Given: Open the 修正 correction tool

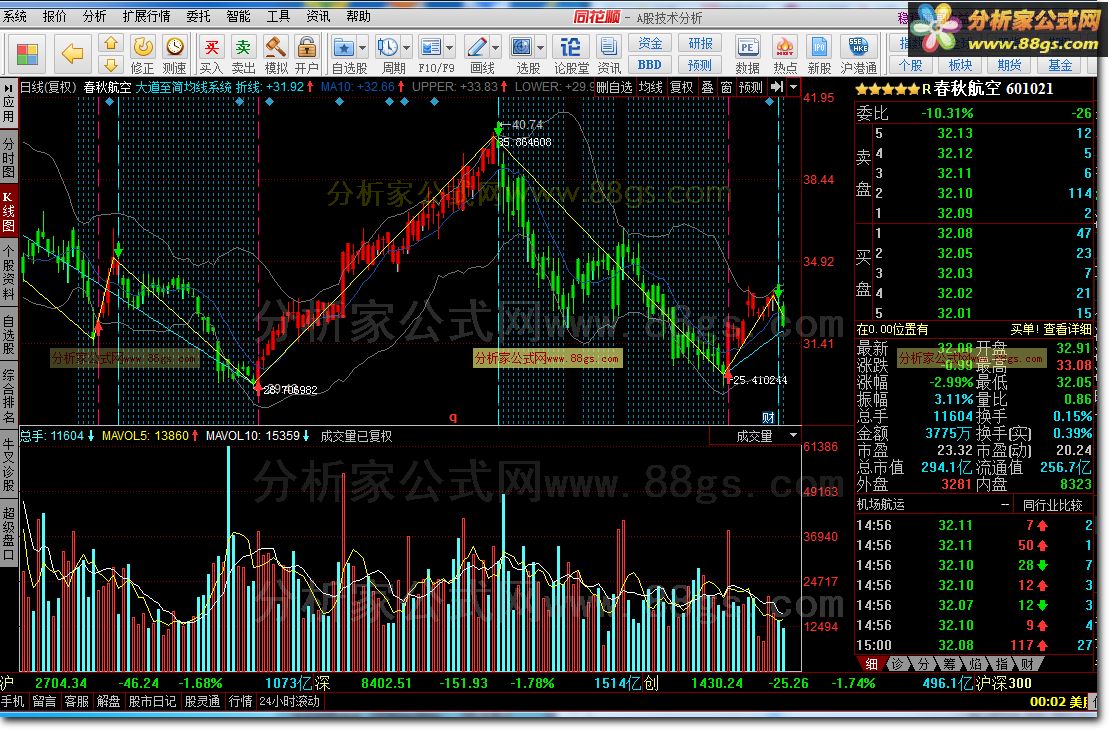Looking at the screenshot, I should tap(142, 55).
